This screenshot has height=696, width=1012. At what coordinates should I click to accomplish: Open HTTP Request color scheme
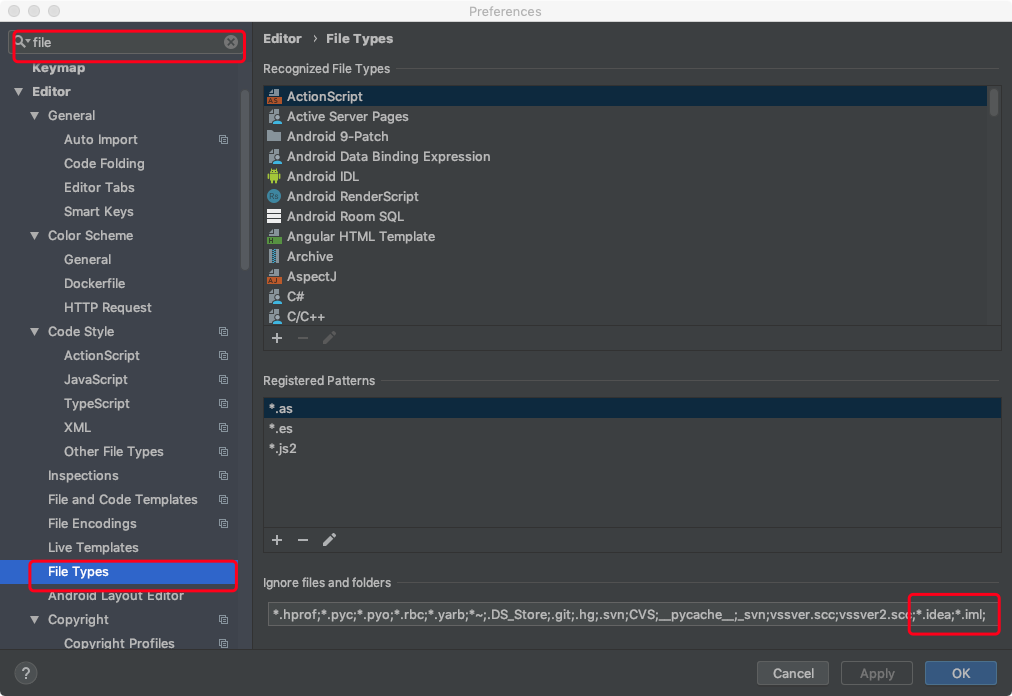coord(108,307)
